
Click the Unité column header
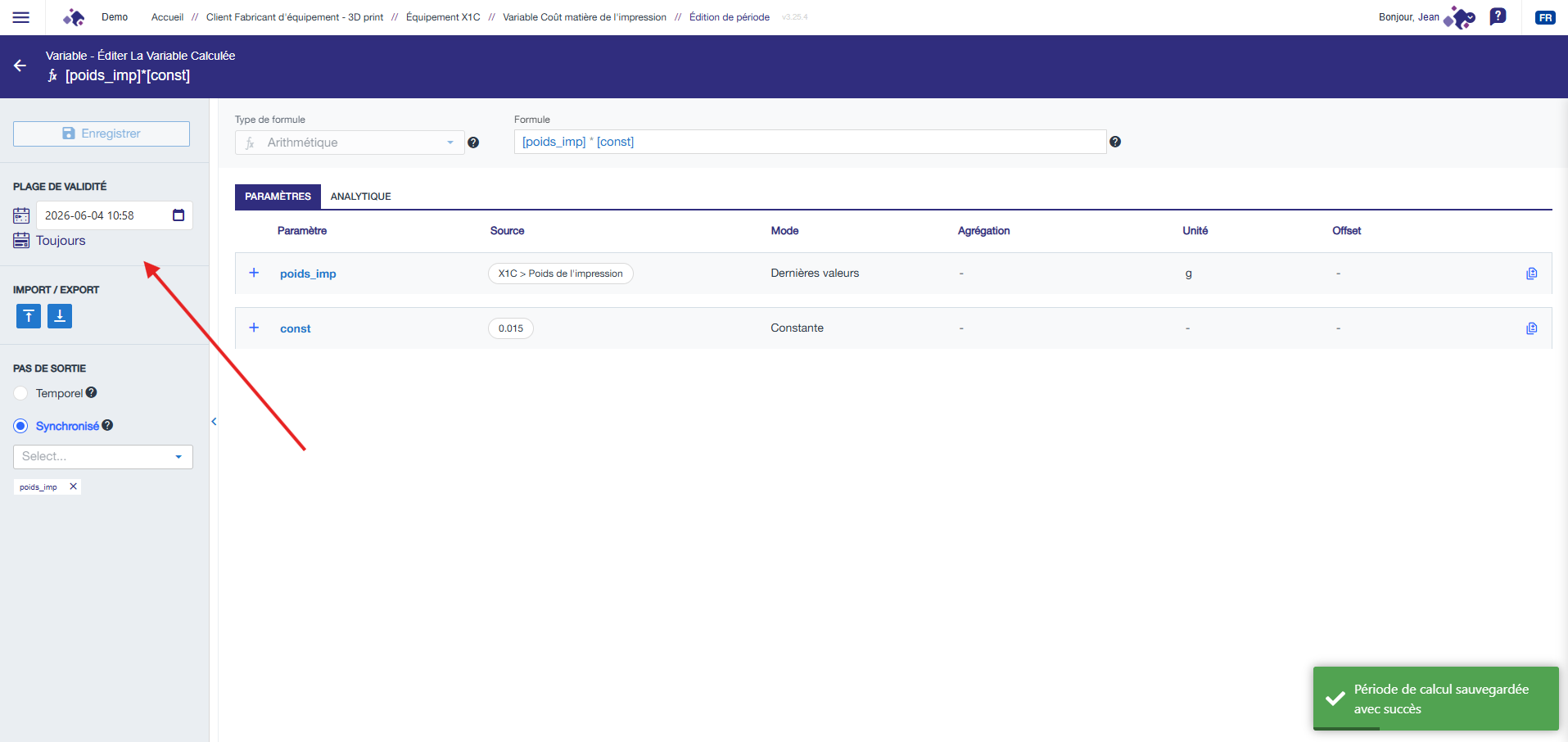click(1195, 231)
